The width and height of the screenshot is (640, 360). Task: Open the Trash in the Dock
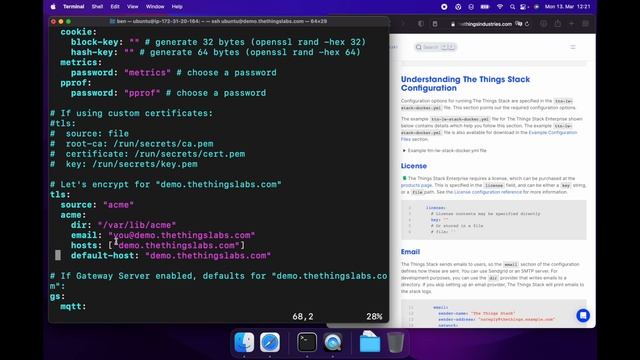click(x=395, y=342)
